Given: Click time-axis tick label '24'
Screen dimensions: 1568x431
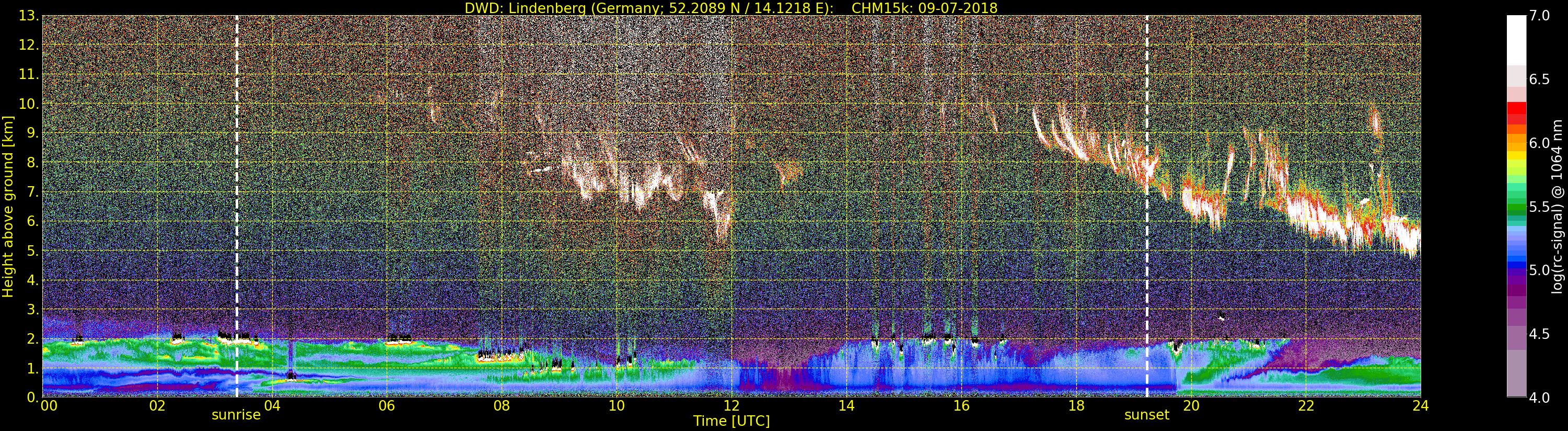Looking at the screenshot, I should point(1421,406).
